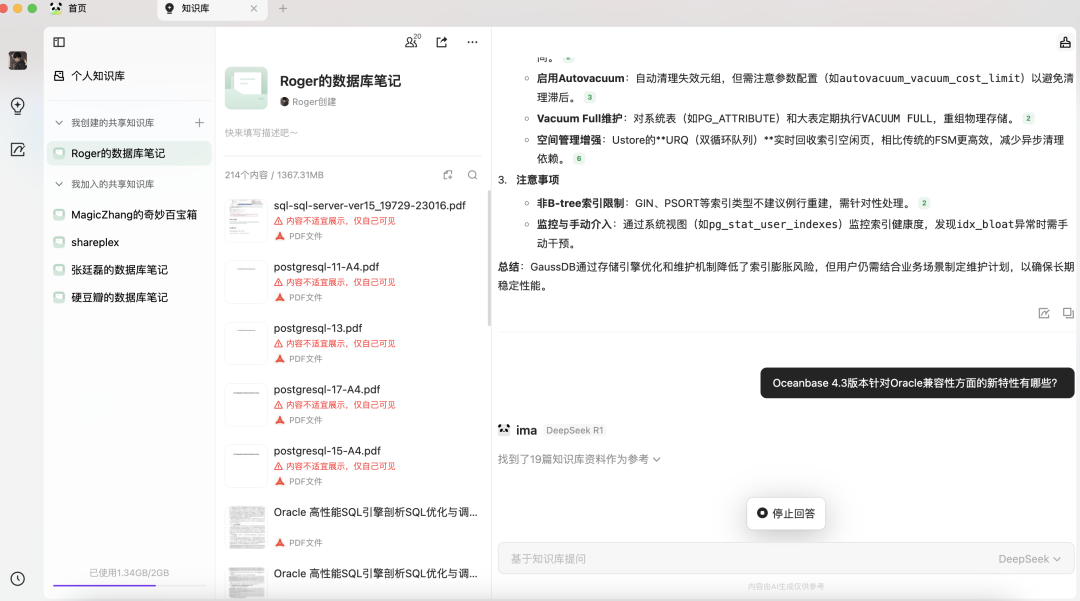
Task: Open postgresql-15-A4.pdf
Action: 326,450
